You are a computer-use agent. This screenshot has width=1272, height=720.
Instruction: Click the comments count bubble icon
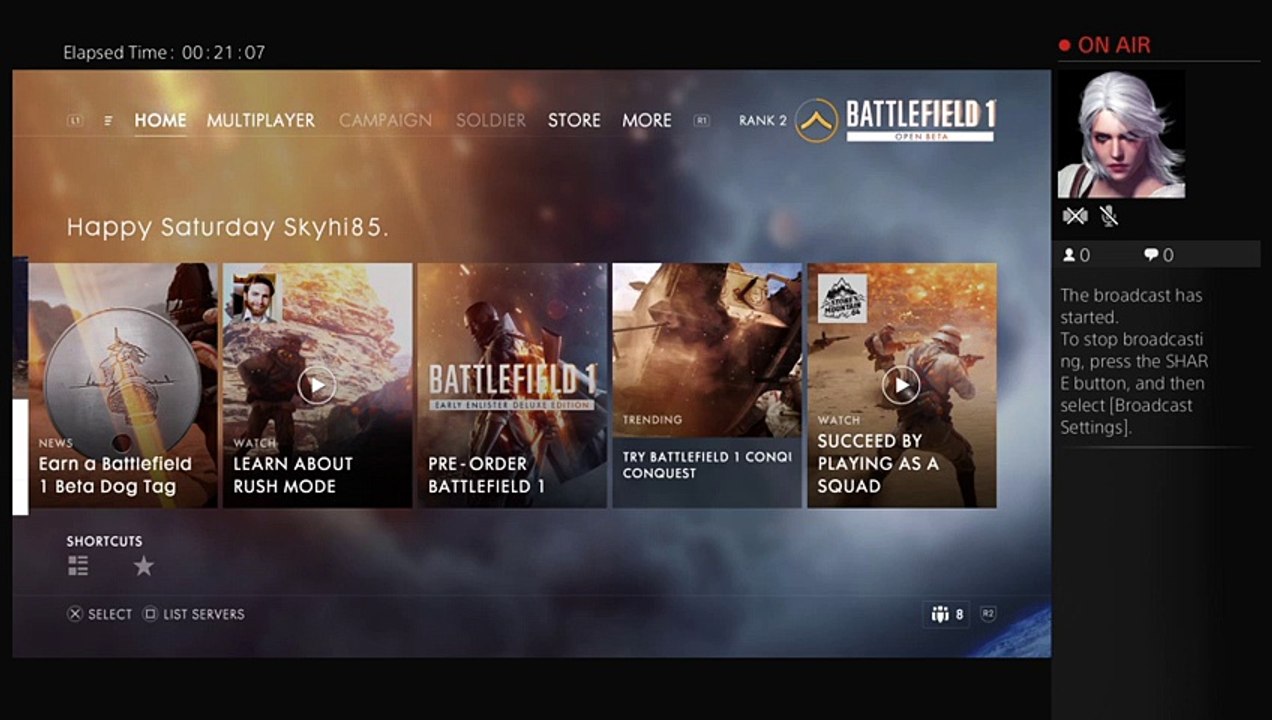pos(1150,255)
